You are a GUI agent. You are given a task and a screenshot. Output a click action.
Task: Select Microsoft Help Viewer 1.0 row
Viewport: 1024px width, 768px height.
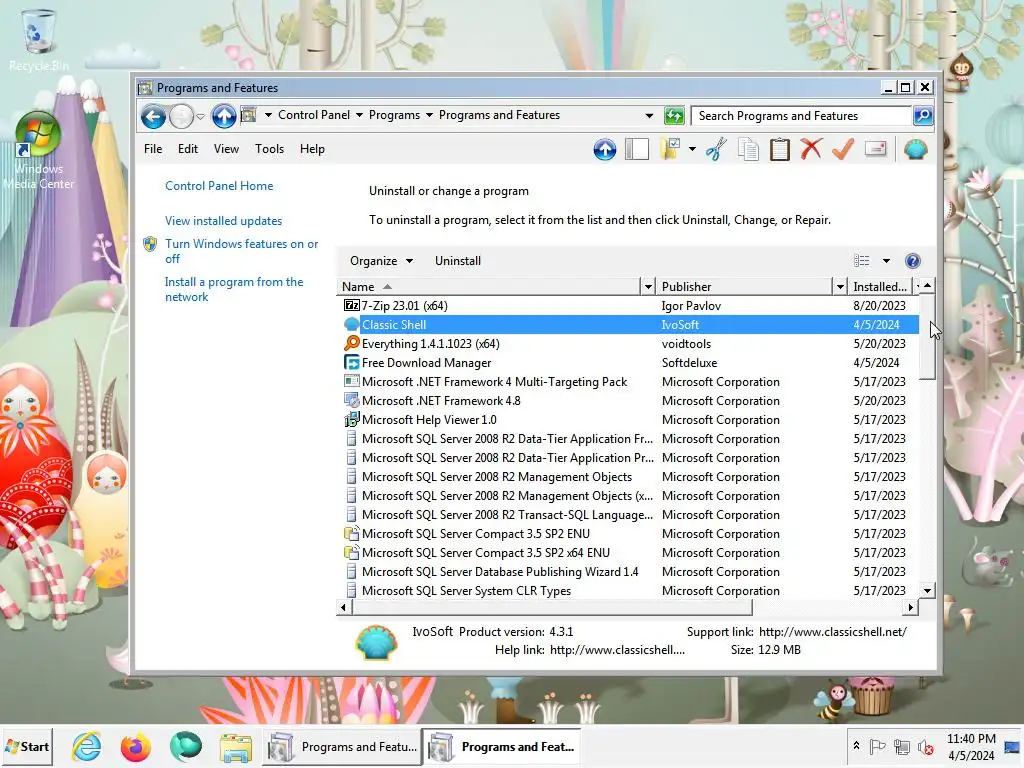click(x=630, y=420)
